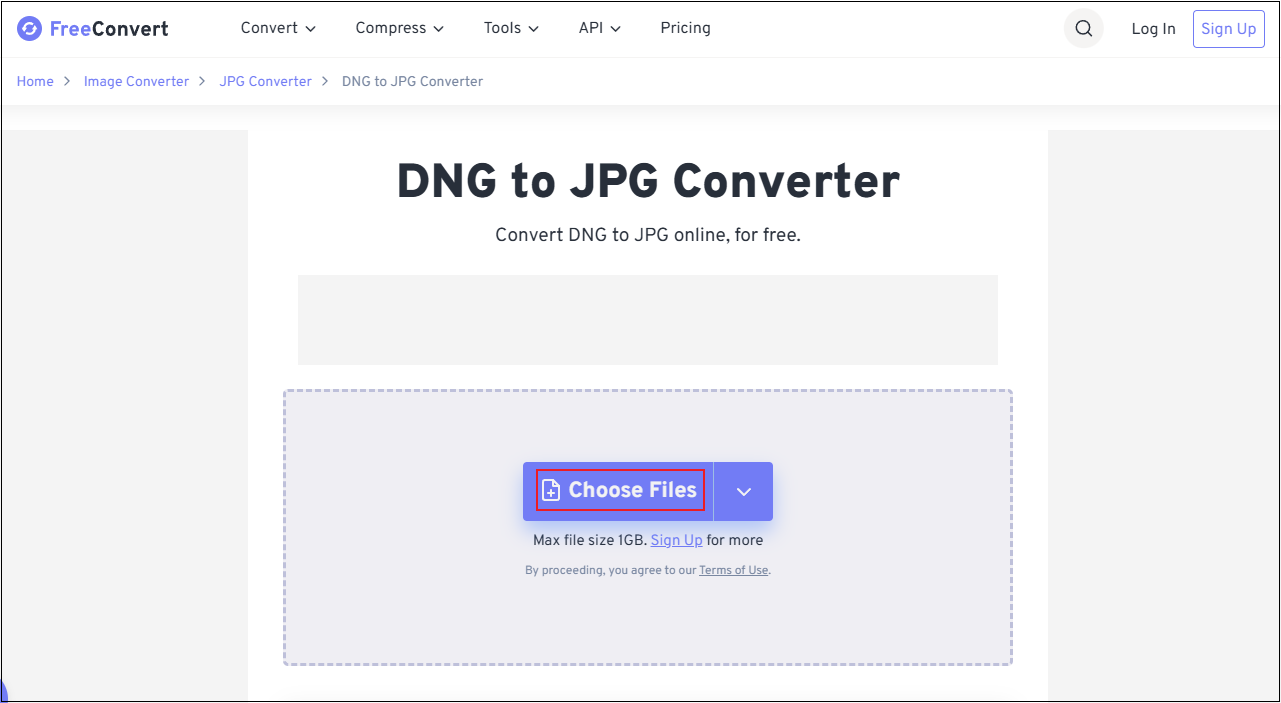
Task: View the Terms of Use link
Action: (x=733, y=570)
